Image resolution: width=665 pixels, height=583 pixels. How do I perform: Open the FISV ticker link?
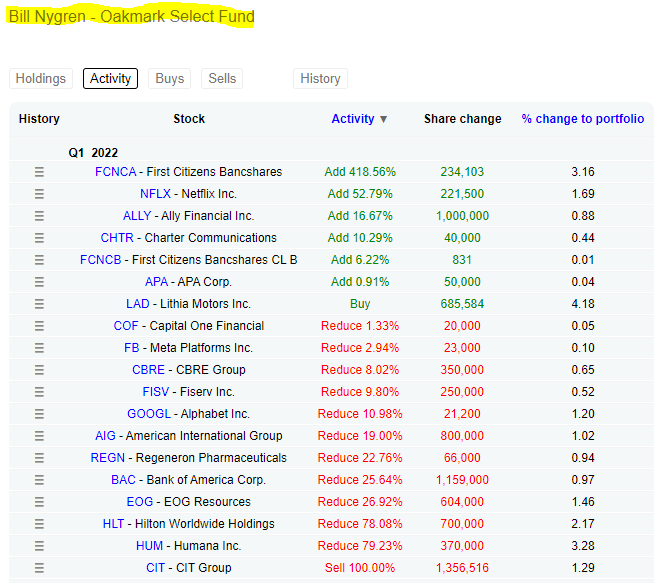(156, 392)
